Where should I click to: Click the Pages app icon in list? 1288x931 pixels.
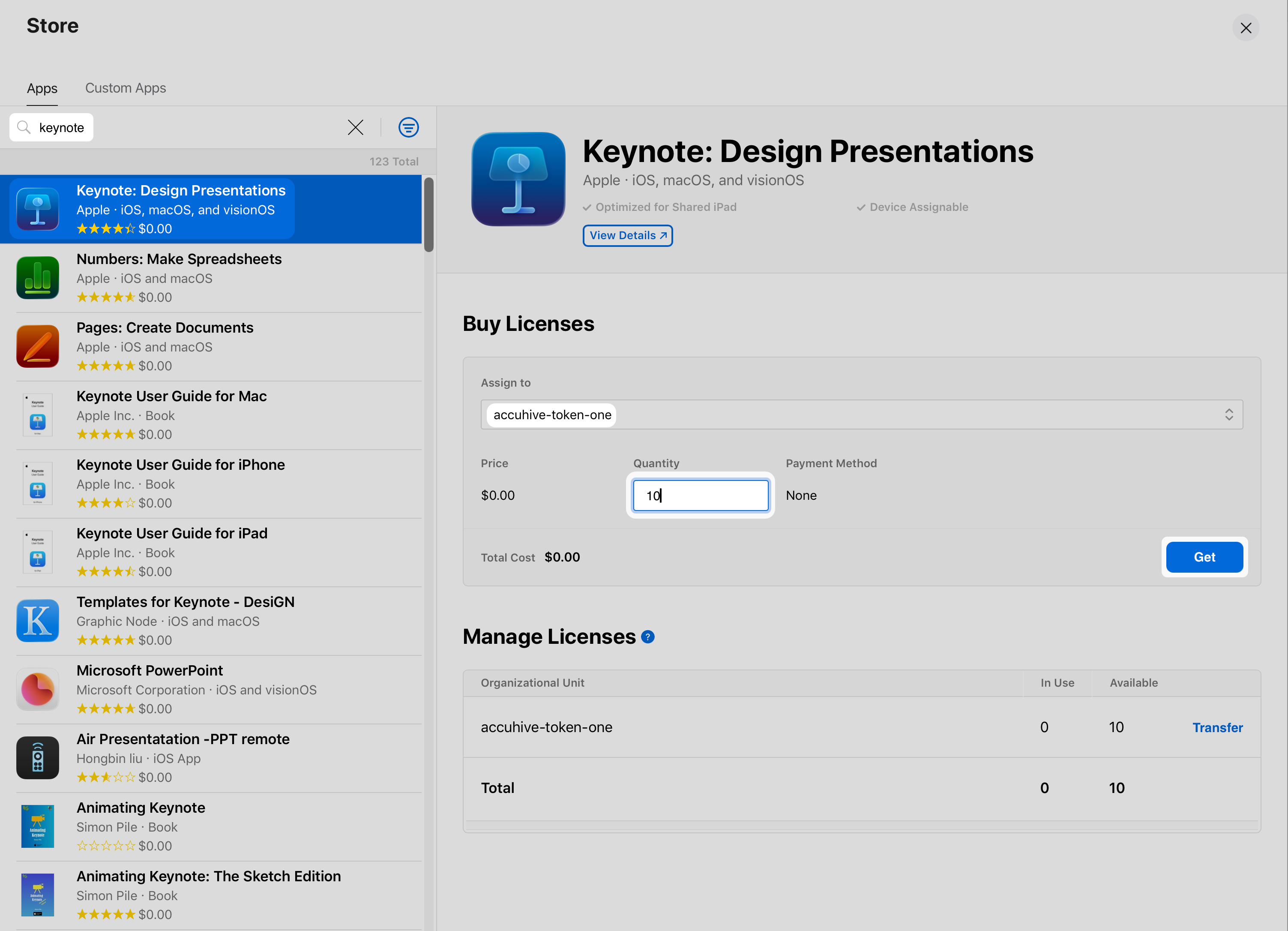tap(37, 346)
